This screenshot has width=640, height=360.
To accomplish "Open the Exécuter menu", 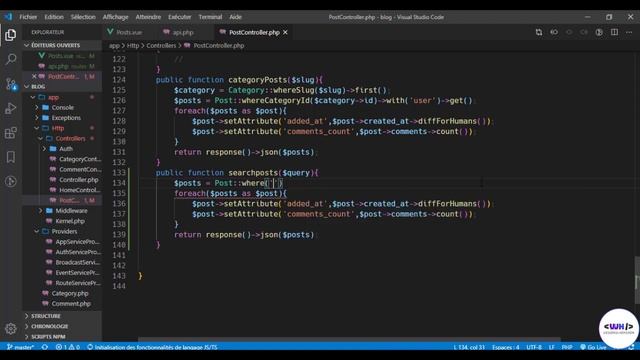I will [x=180, y=17].
